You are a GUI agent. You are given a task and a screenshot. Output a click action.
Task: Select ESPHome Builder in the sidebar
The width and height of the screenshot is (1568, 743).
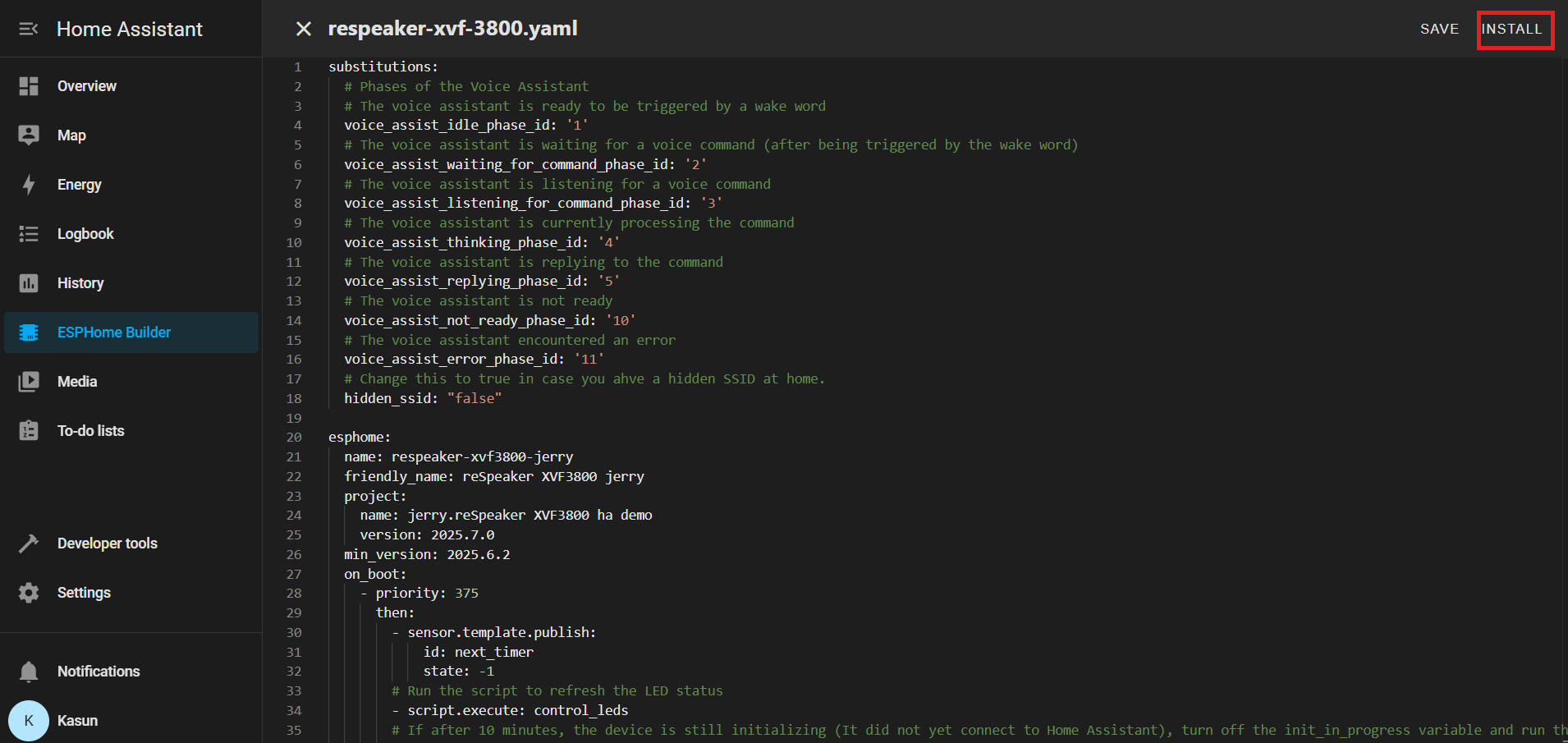pos(131,333)
